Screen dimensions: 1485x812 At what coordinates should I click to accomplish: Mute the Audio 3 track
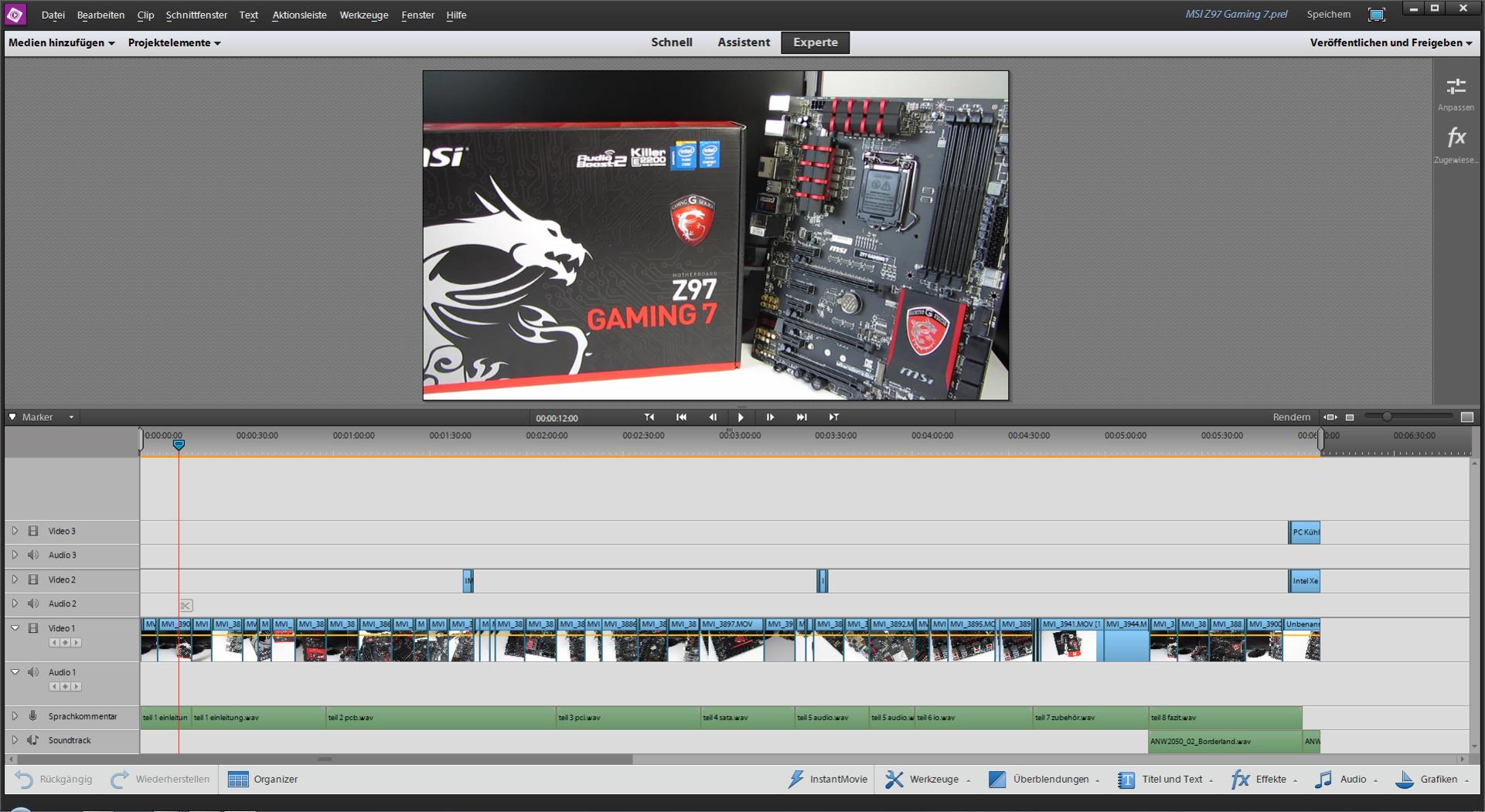33,555
